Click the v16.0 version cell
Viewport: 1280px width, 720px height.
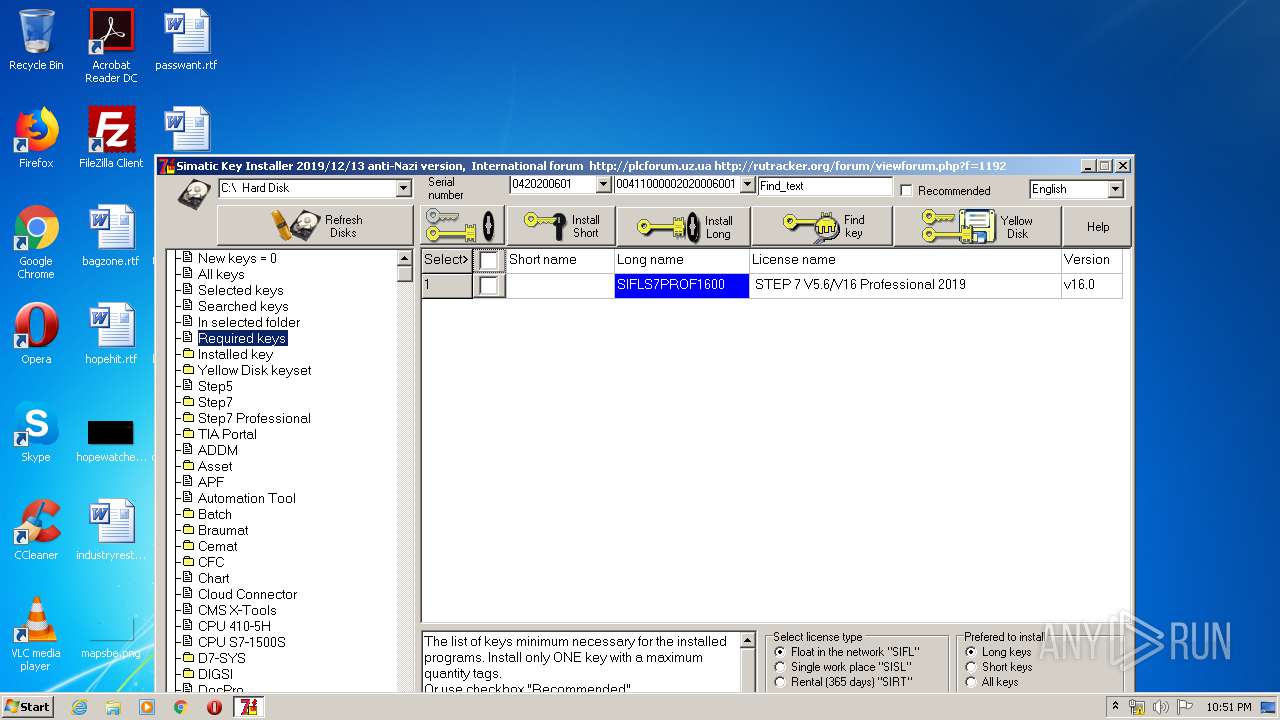(x=1091, y=285)
